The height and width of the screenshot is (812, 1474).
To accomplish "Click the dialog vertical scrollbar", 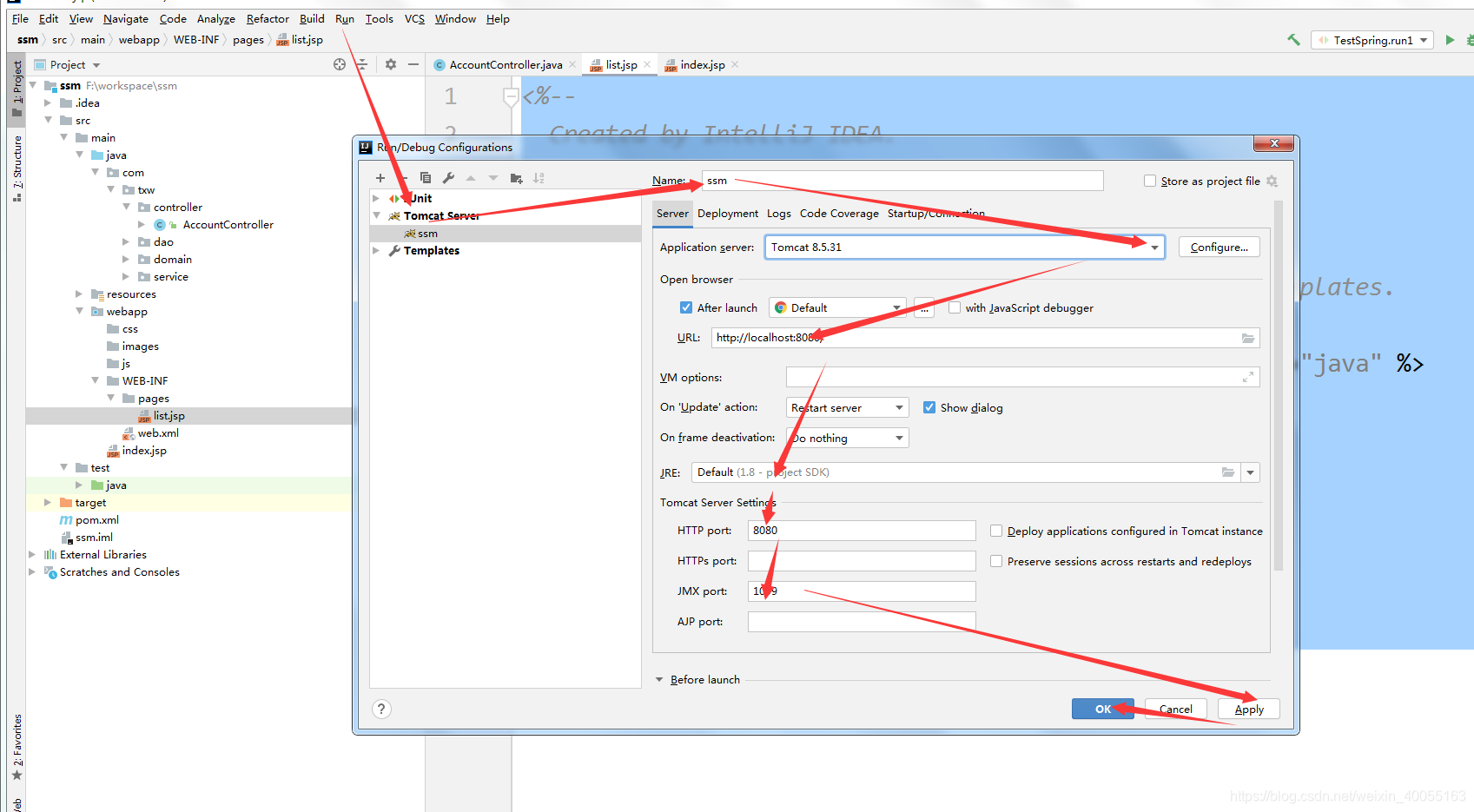I will click(1279, 386).
